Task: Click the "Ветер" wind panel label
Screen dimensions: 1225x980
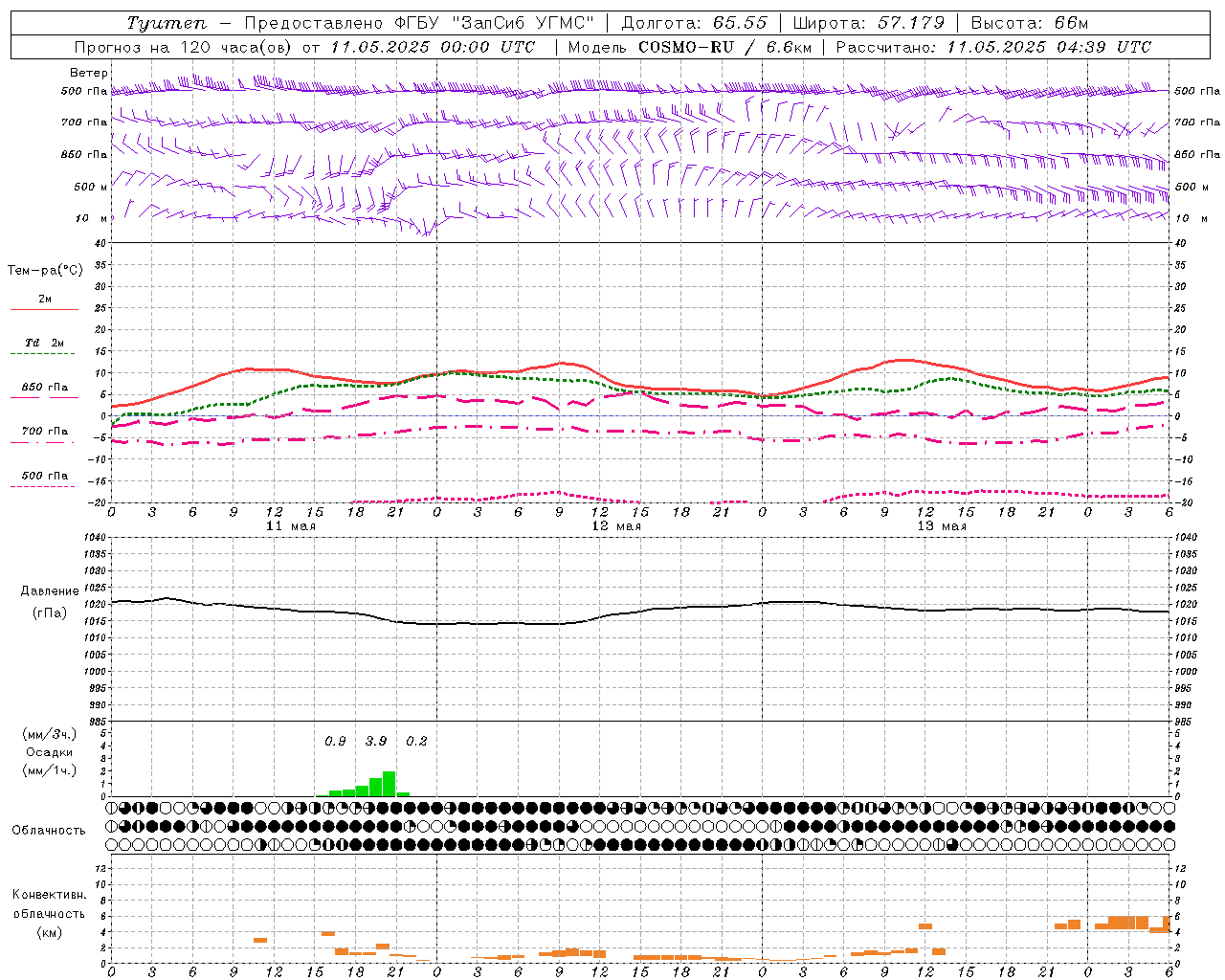Action: point(89,73)
